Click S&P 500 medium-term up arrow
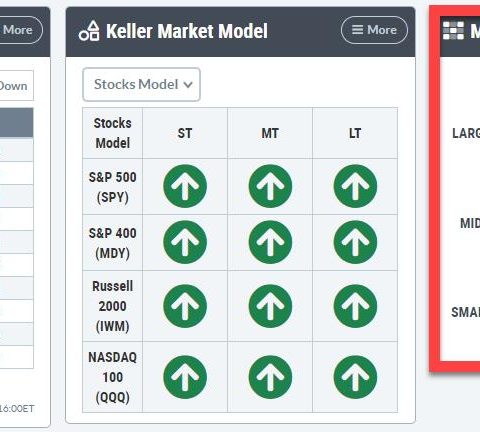The width and height of the screenshot is (480, 432). tap(270, 186)
